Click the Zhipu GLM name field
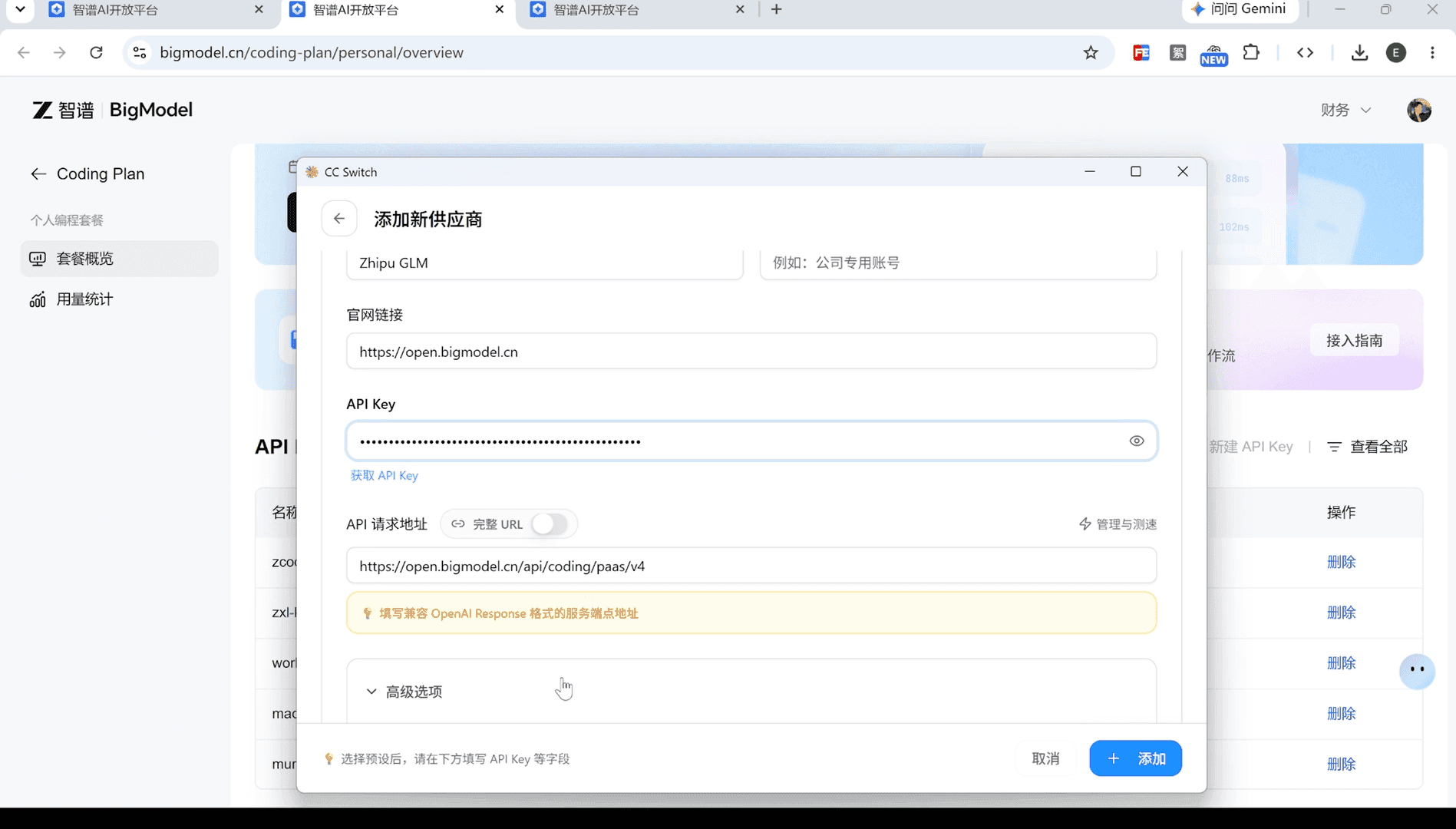Screen dimensions: 1456x829 point(544,263)
